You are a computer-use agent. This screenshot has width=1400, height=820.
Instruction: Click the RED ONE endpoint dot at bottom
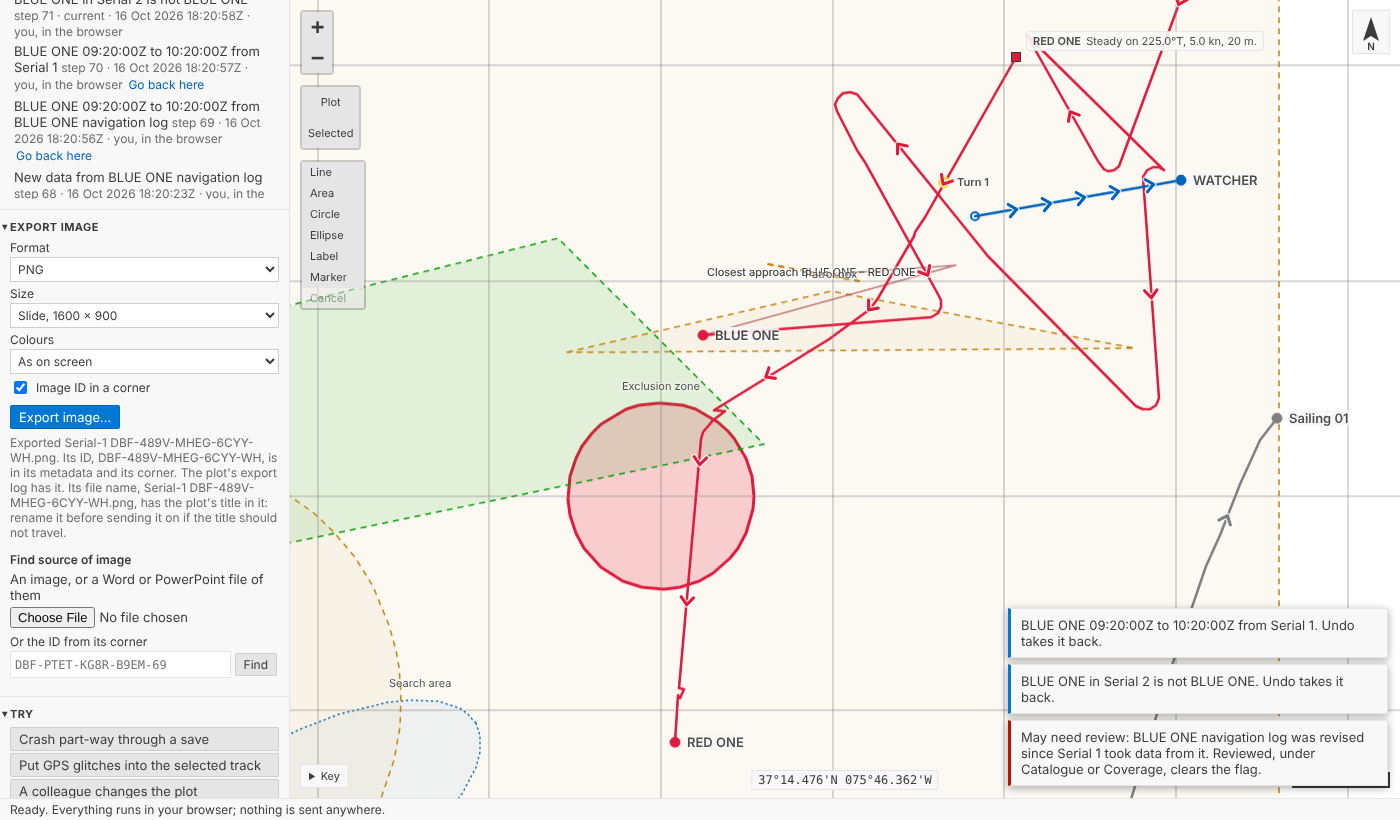675,742
